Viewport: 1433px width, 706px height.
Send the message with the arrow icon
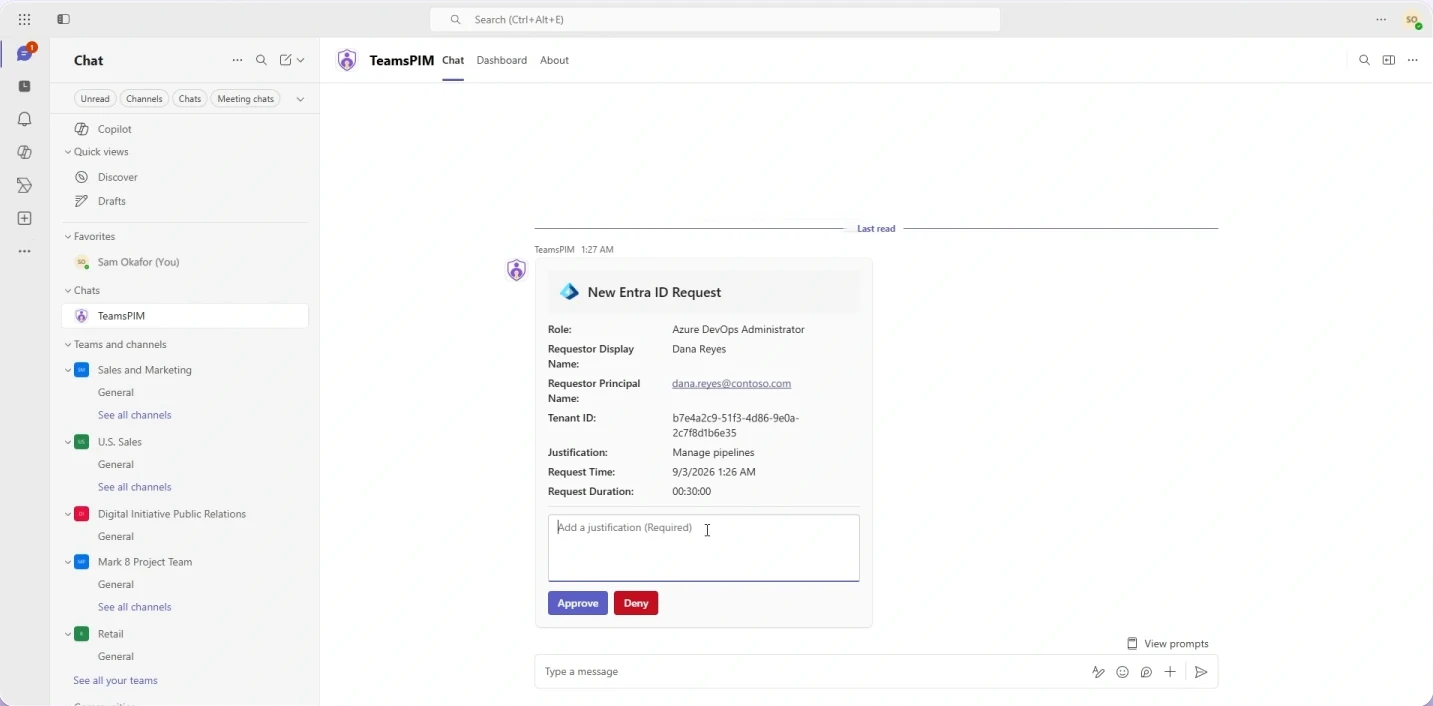(1201, 672)
